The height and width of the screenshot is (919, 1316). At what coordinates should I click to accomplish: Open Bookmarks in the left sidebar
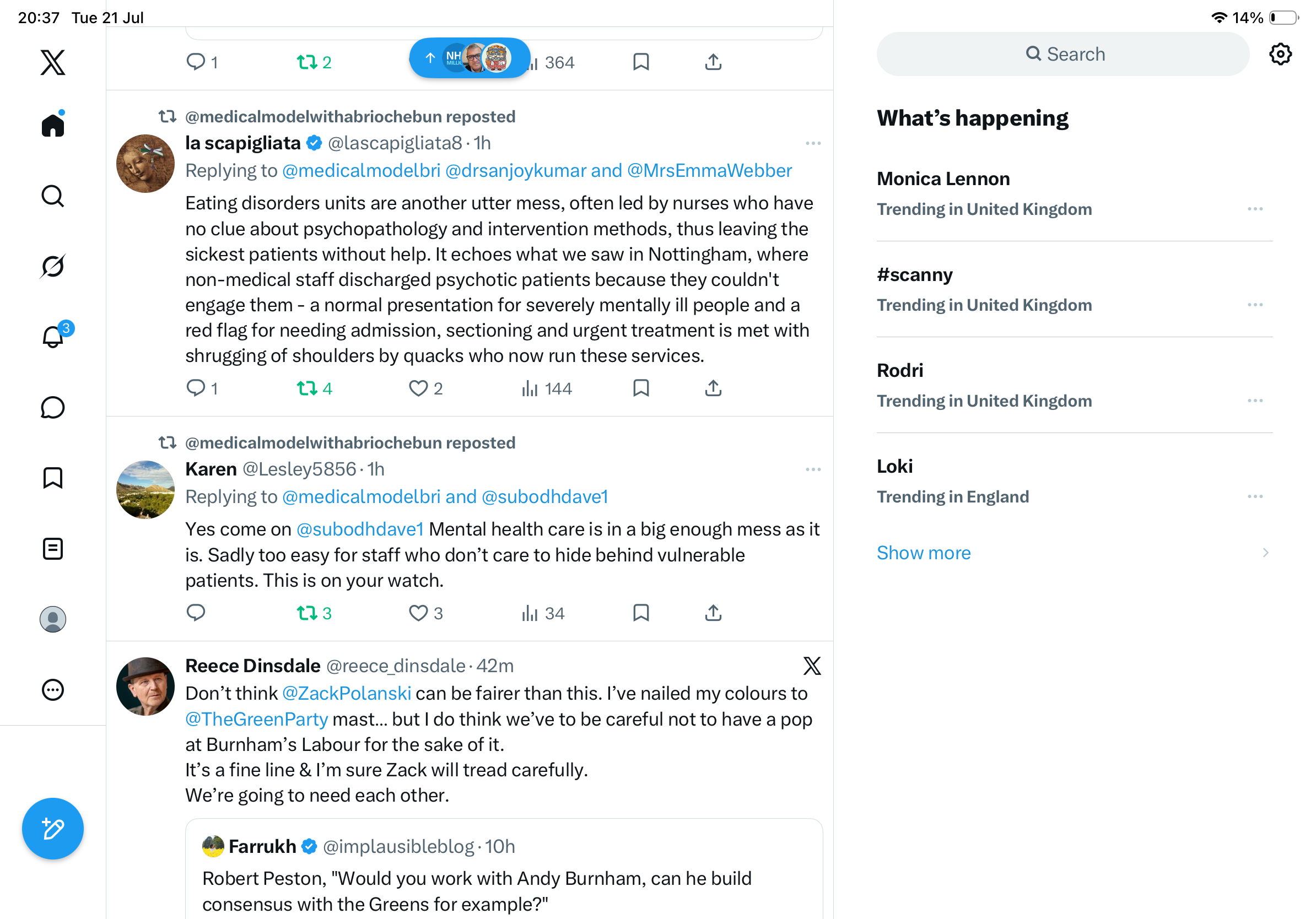tap(53, 478)
